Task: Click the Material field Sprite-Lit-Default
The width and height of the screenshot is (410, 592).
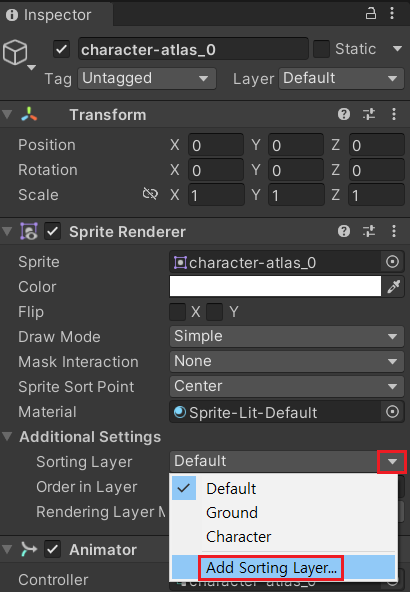Action: (x=275, y=412)
